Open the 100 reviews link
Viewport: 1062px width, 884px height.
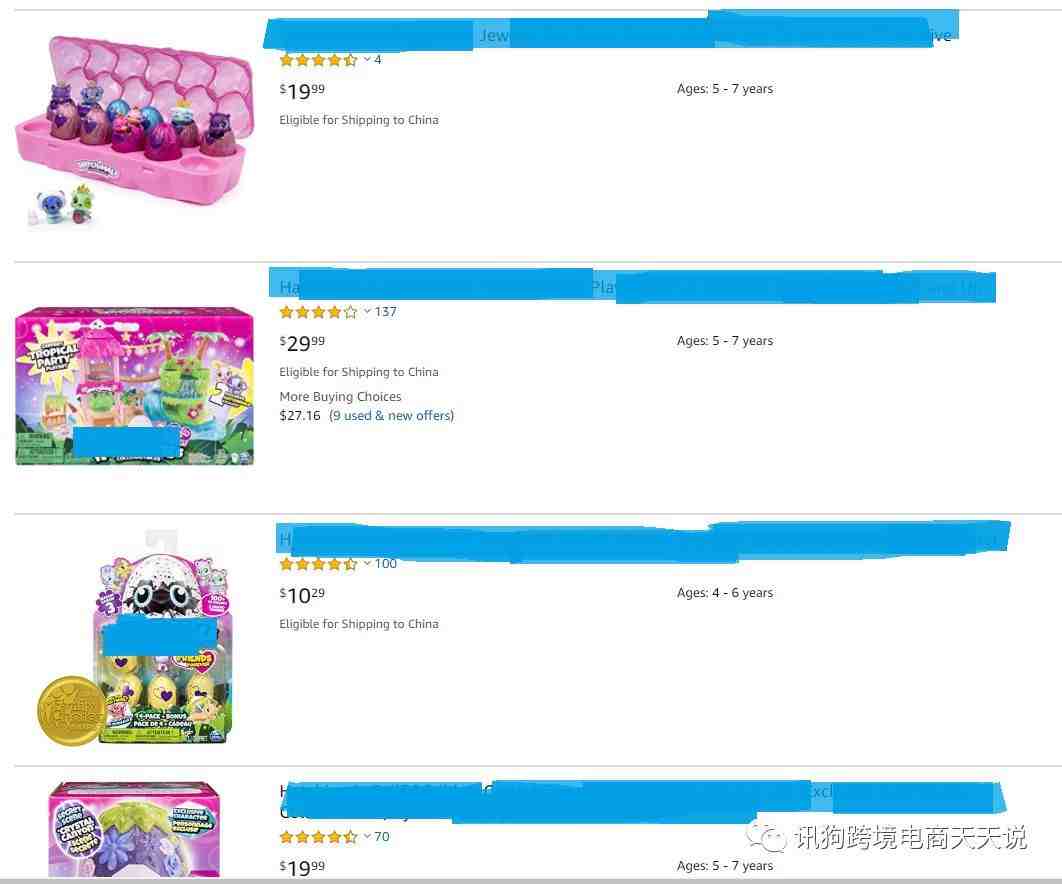pyautogui.click(x=385, y=564)
